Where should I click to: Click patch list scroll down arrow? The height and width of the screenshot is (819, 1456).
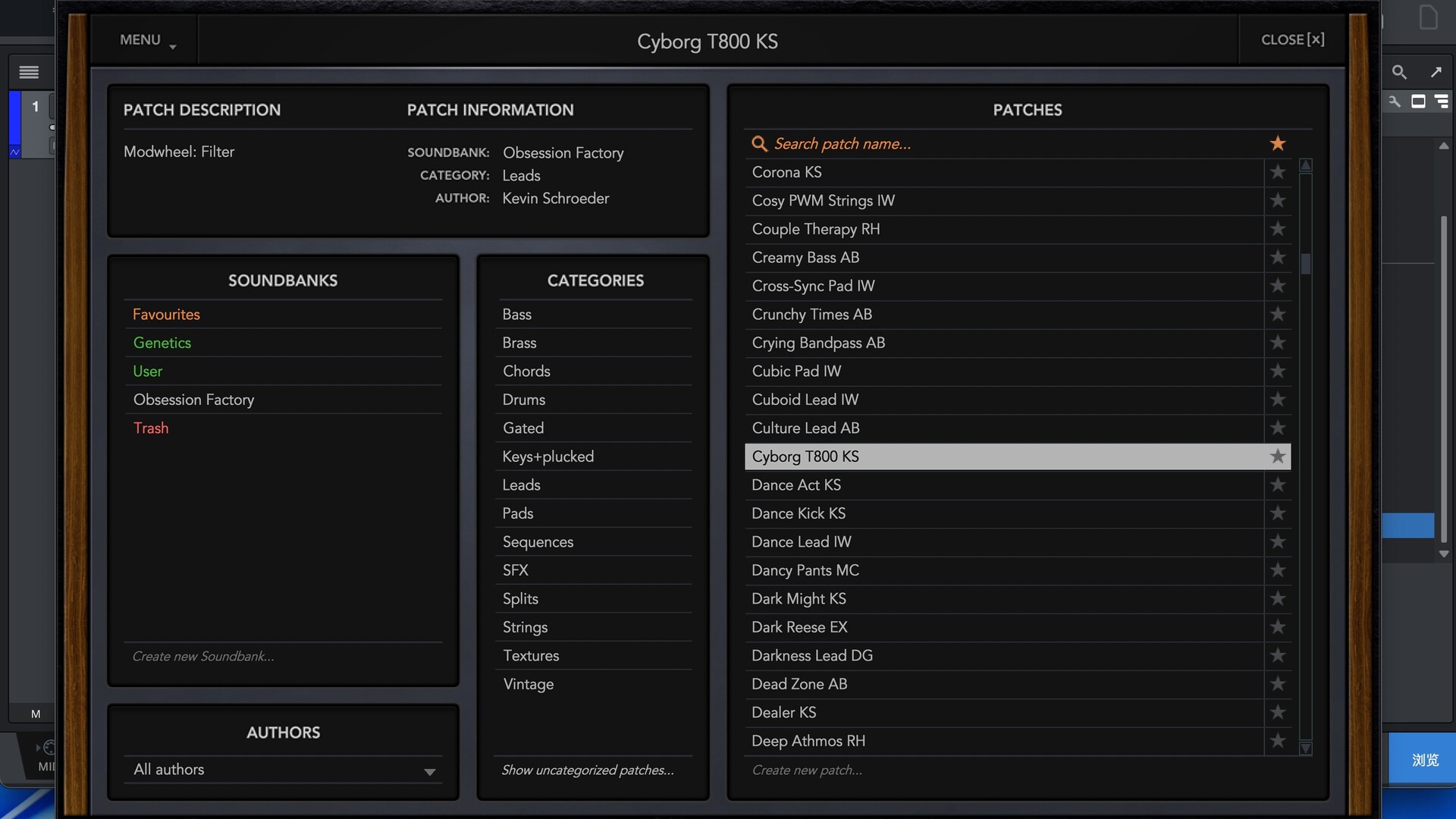pyautogui.click(x=1306, y=748)
